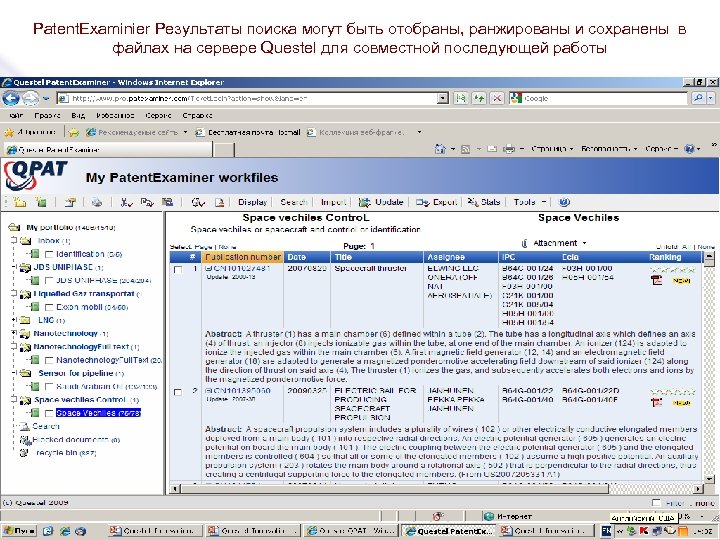Click the browser Forward arrow button
Screen dimensions: 720x540
(30, 98)
